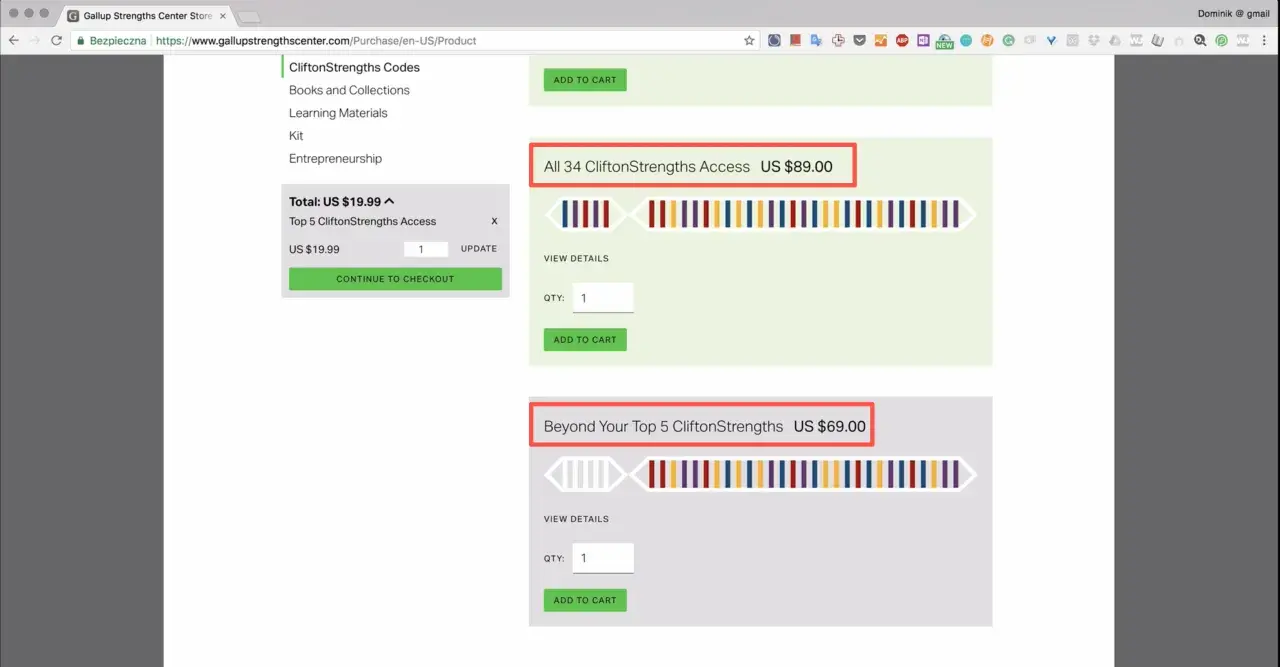Click the 'US $19.99' cart item price

314,249
